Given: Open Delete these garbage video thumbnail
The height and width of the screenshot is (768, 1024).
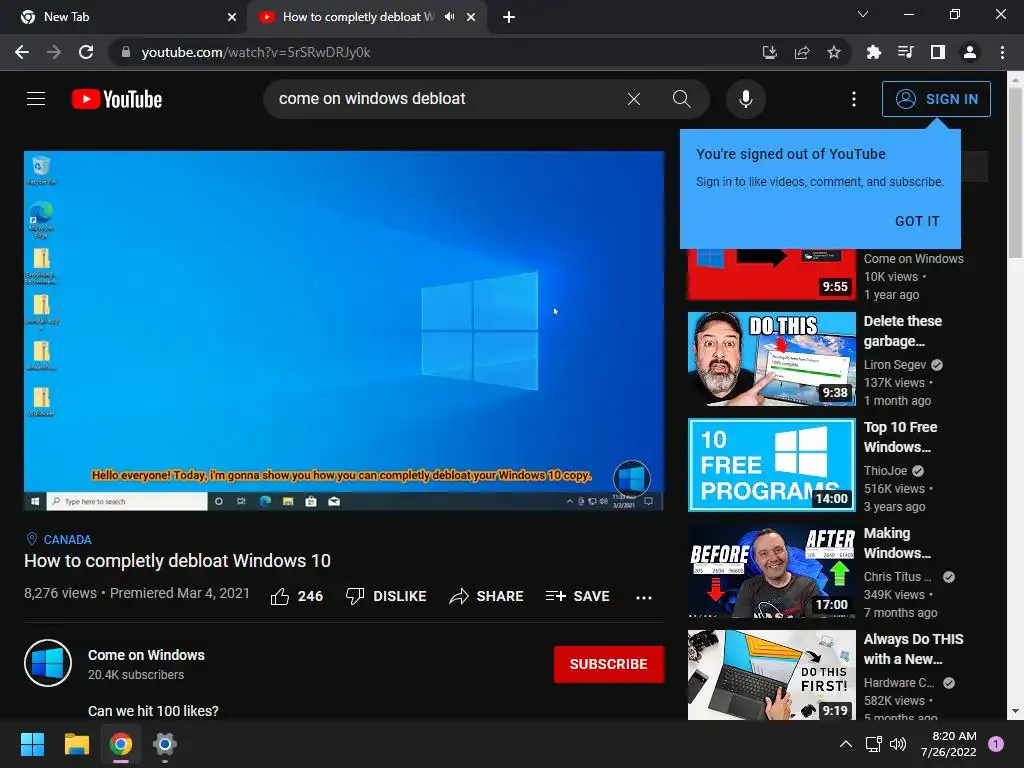Looking at the screenshot, I should pos(771,359).
